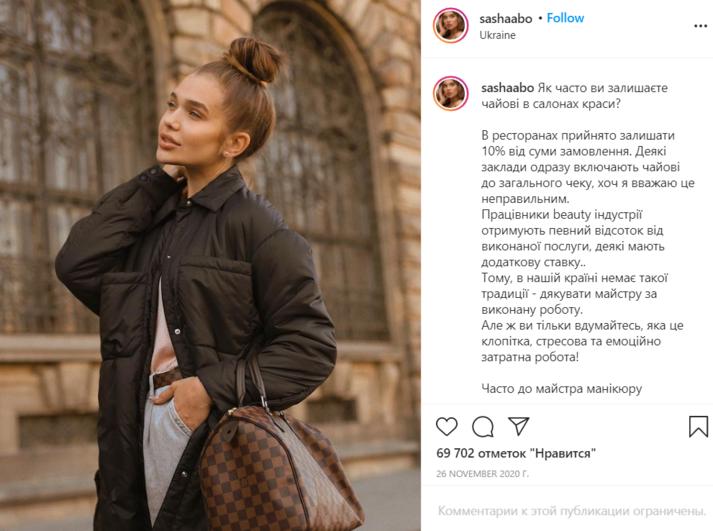Click the caption question about чайові в салонах краси
The width and height of the screenshot is (713, 531).
tap(574, 96)
